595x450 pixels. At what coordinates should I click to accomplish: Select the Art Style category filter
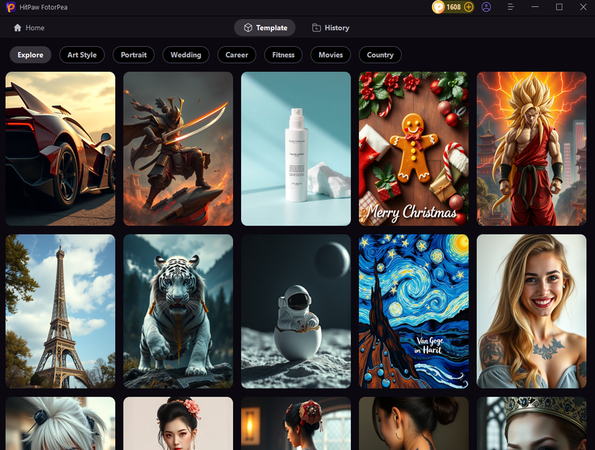82,55
